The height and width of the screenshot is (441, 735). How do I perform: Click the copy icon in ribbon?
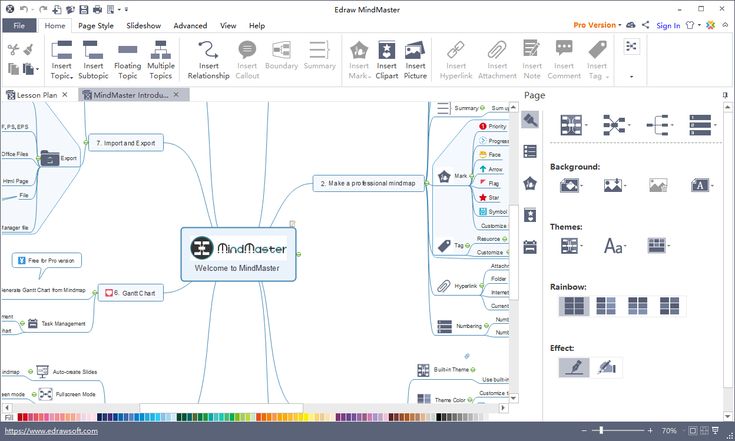point(13,69)
